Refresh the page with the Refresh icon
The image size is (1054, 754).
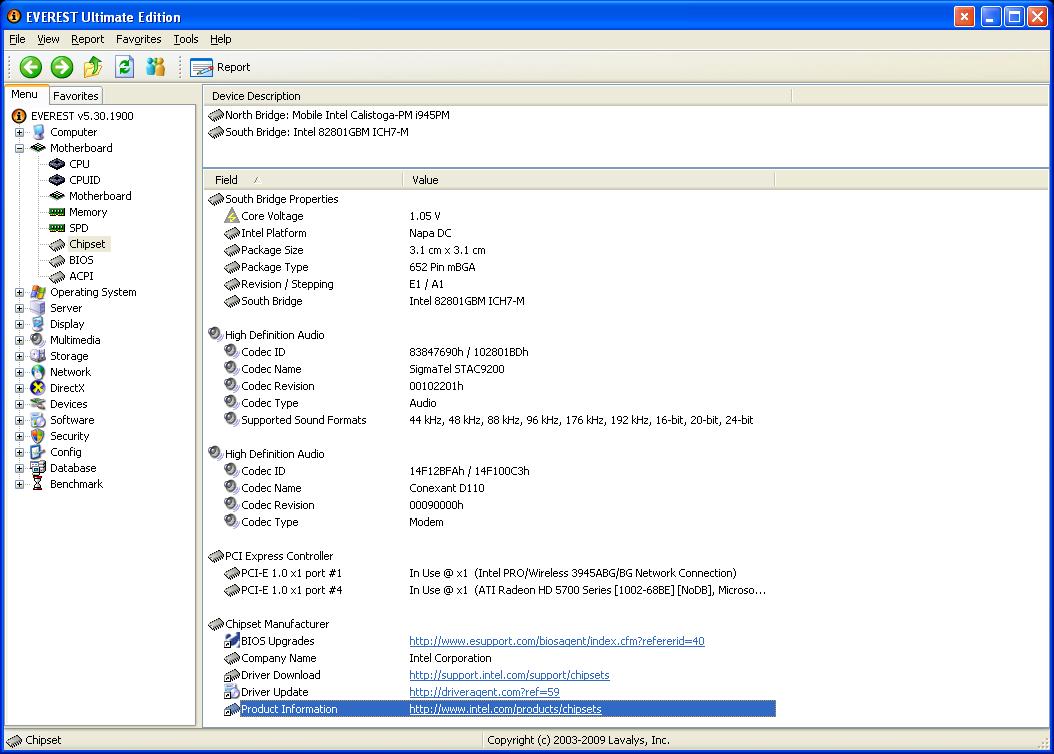tap(124, 67)
